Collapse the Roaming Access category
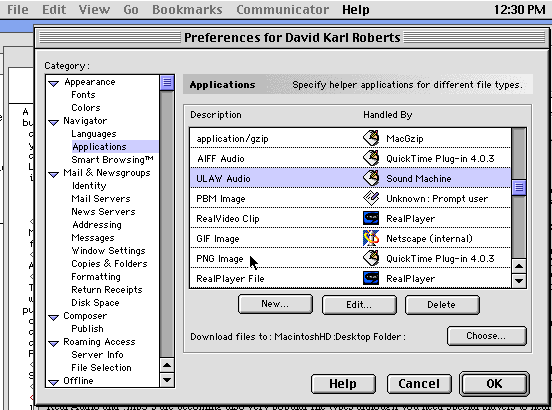552x410 pixels. (54, 343)
